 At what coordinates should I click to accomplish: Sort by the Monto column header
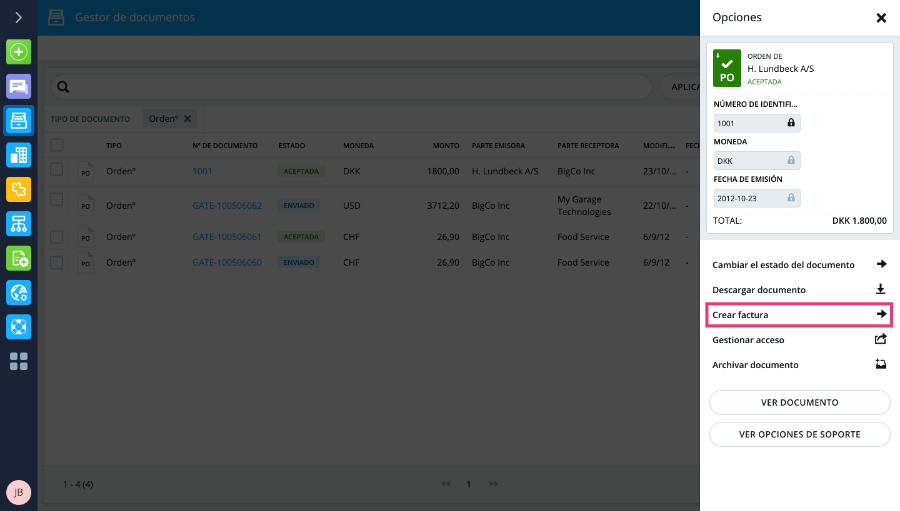click(446, 146)
